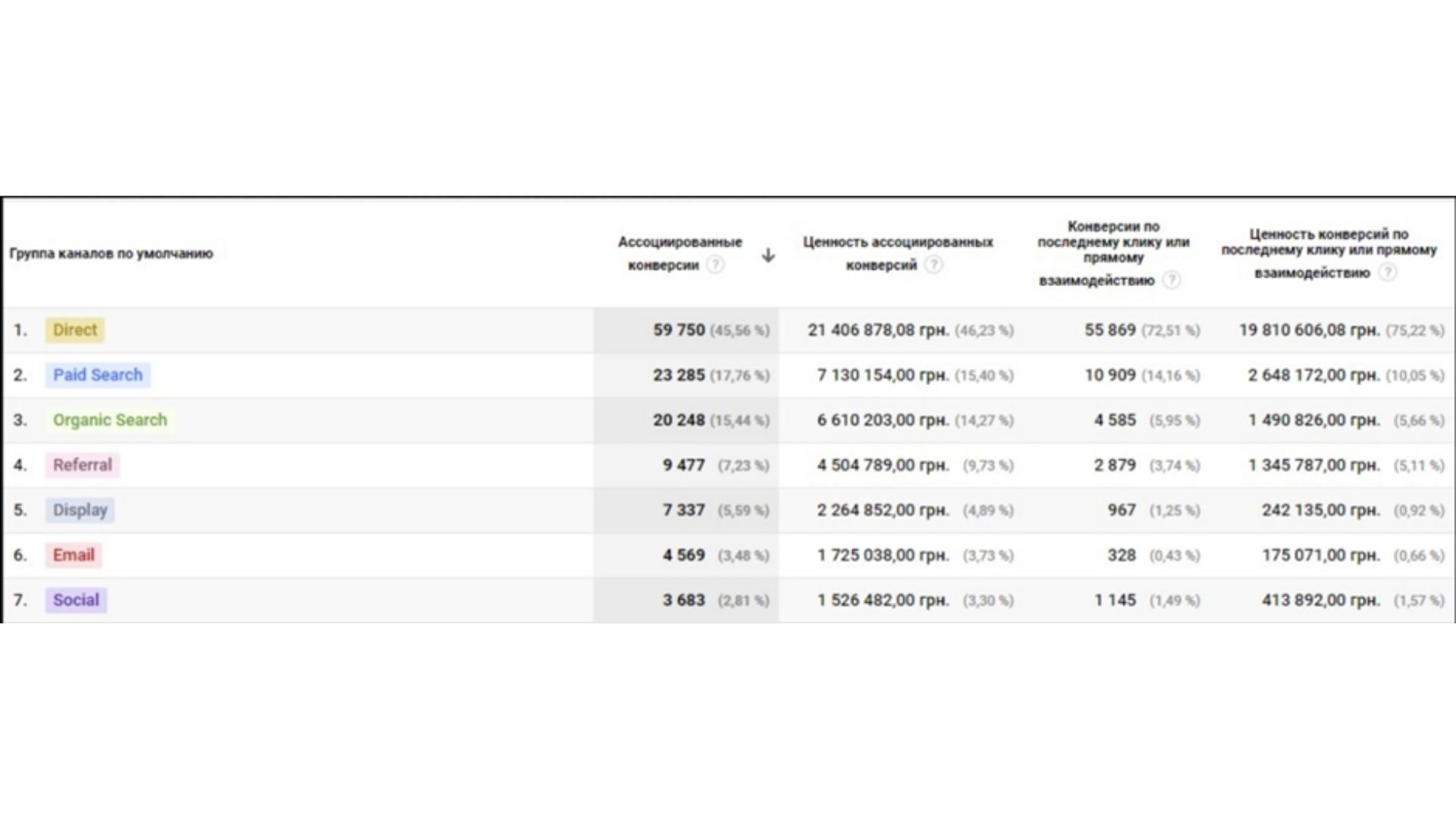Click Direct last-click value 19 810 606,08 грн.
The height and width of the screenshot is (819, 1456).
[x=1309, y=330]
